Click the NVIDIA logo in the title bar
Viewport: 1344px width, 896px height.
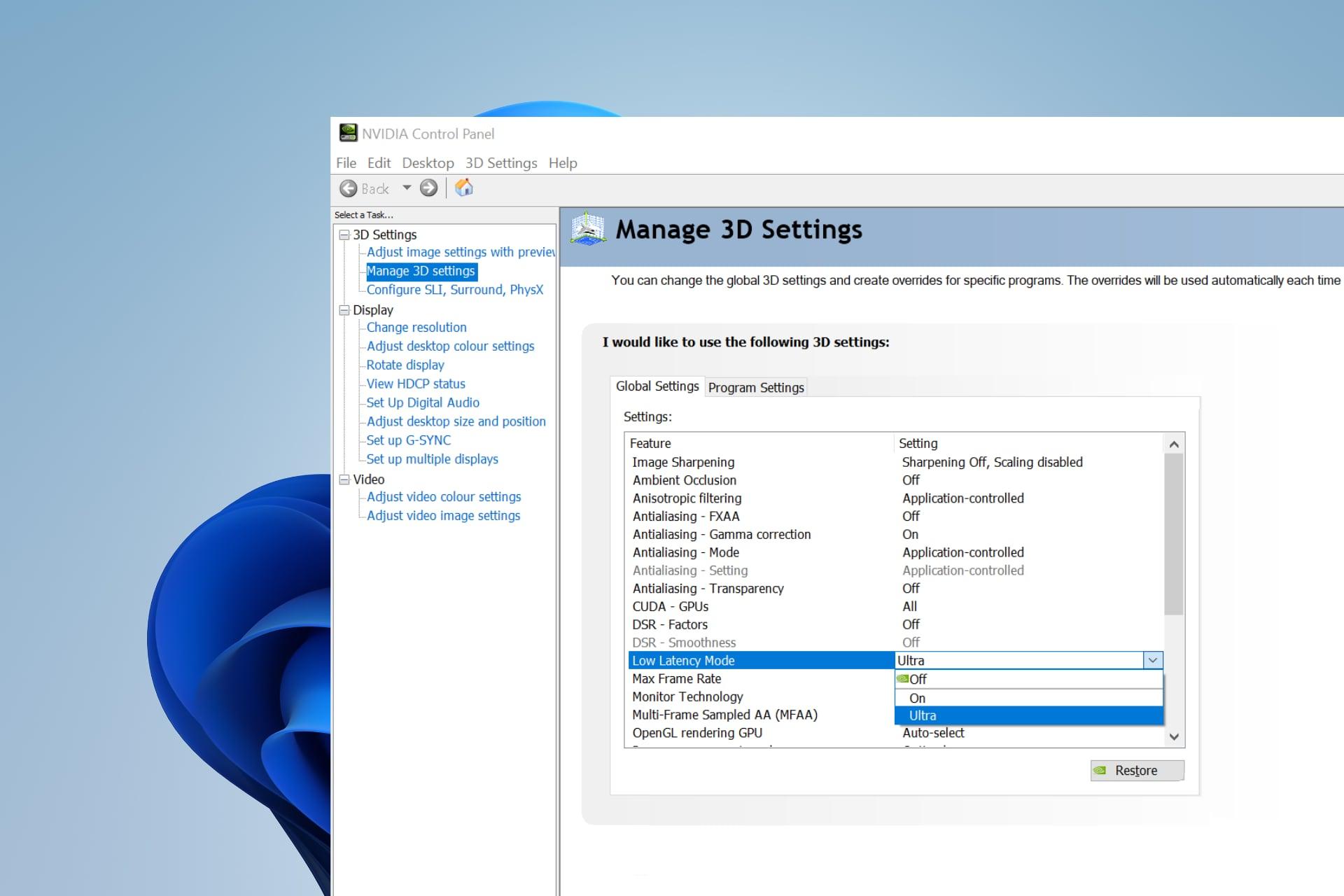click(x=349, y=133)
